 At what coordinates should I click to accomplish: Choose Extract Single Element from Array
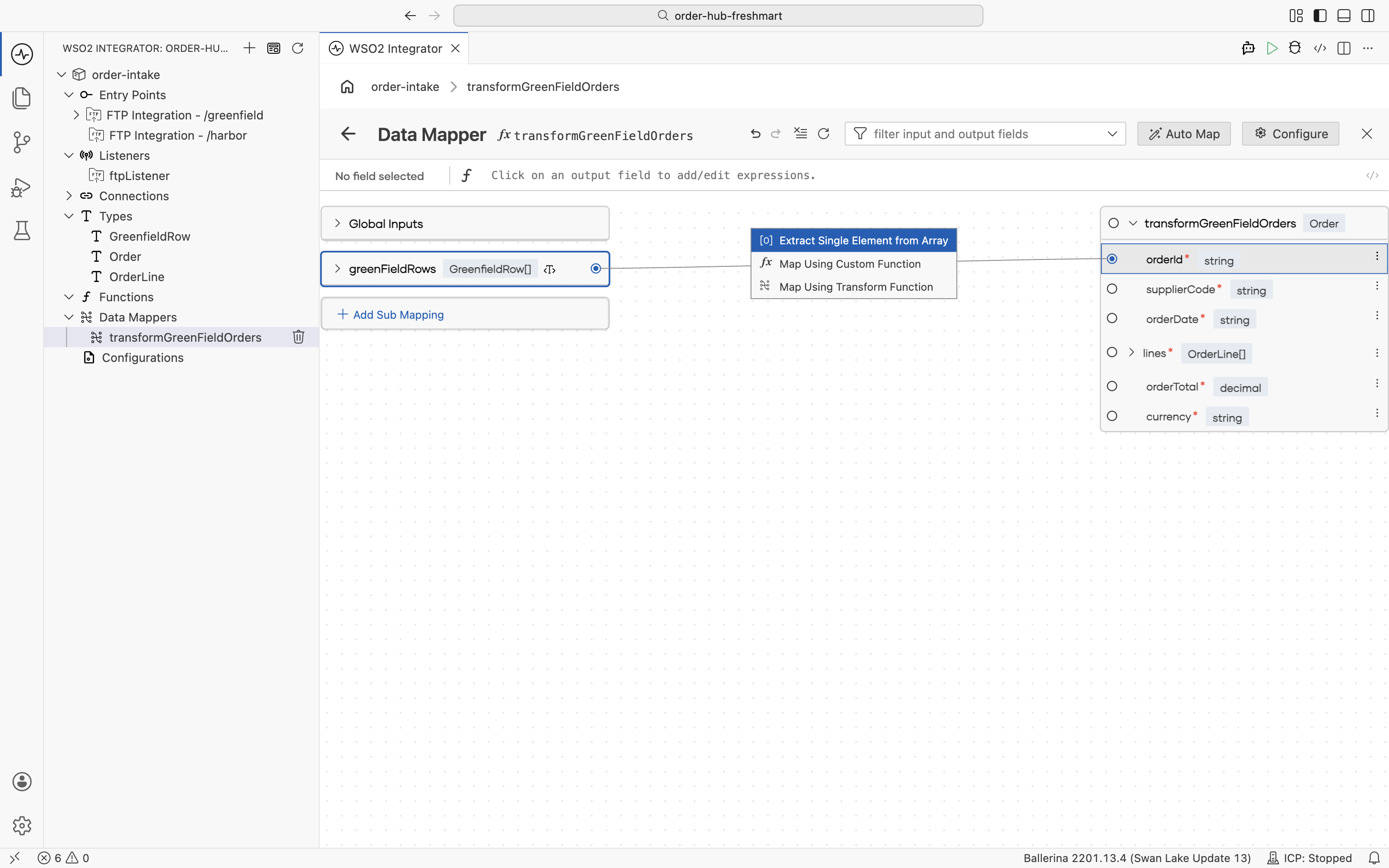[853, 241]
